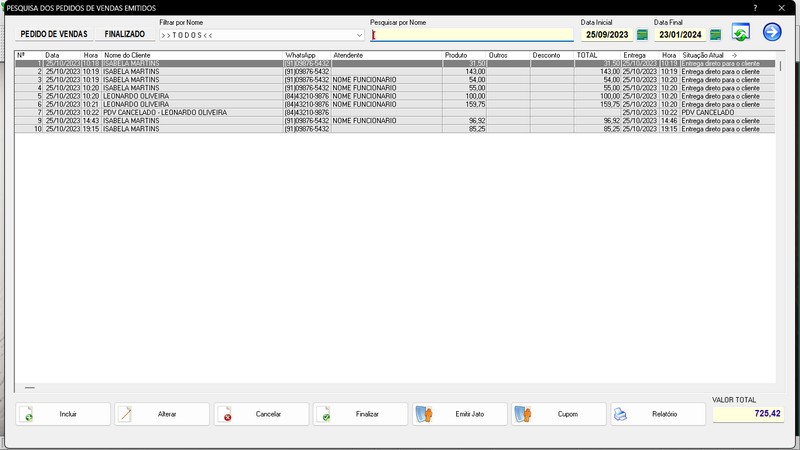Click the Cupom button

point(559,414)
